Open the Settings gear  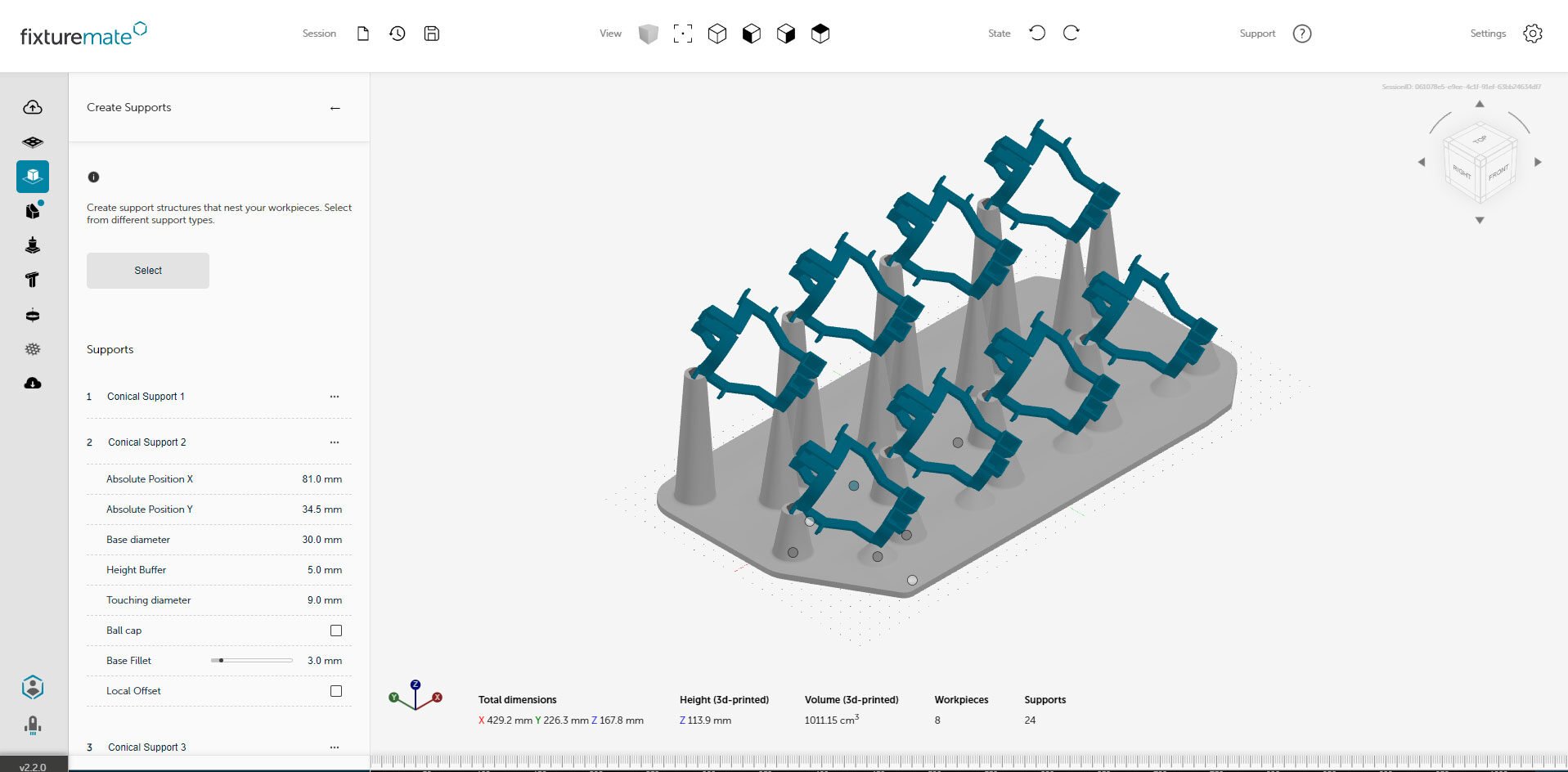pyautogui.click(x=1533, y=34)
